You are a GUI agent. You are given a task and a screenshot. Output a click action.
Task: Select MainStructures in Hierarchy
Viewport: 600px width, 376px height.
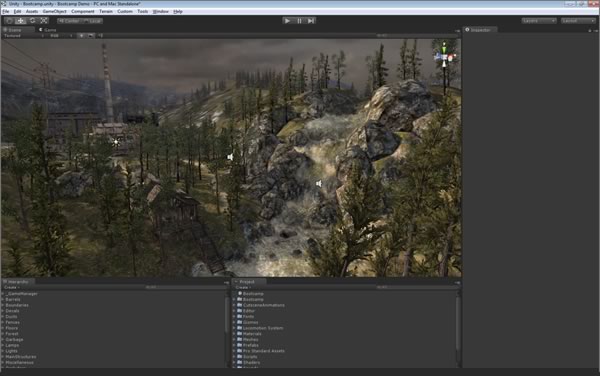21,357
